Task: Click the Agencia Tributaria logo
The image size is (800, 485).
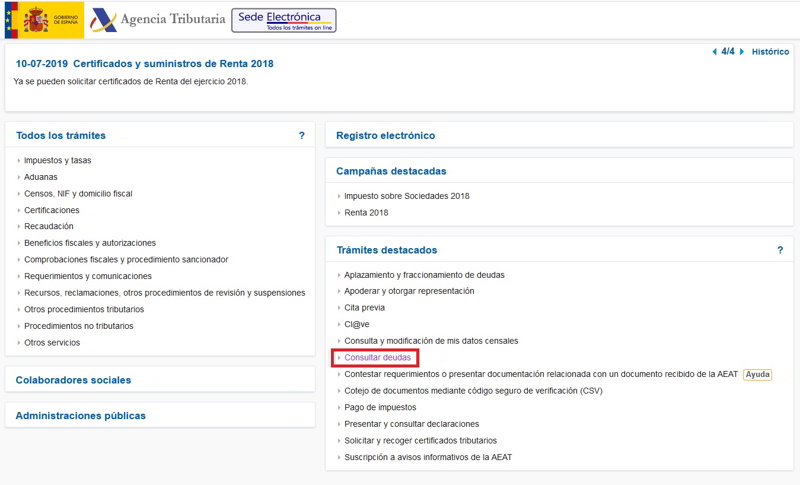Action: pos(158,20)
